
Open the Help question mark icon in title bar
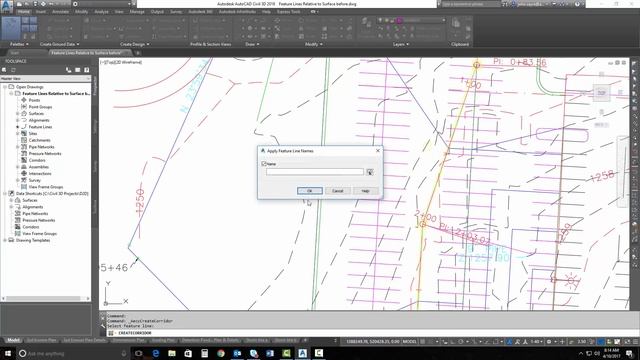(x=577, y=4)
